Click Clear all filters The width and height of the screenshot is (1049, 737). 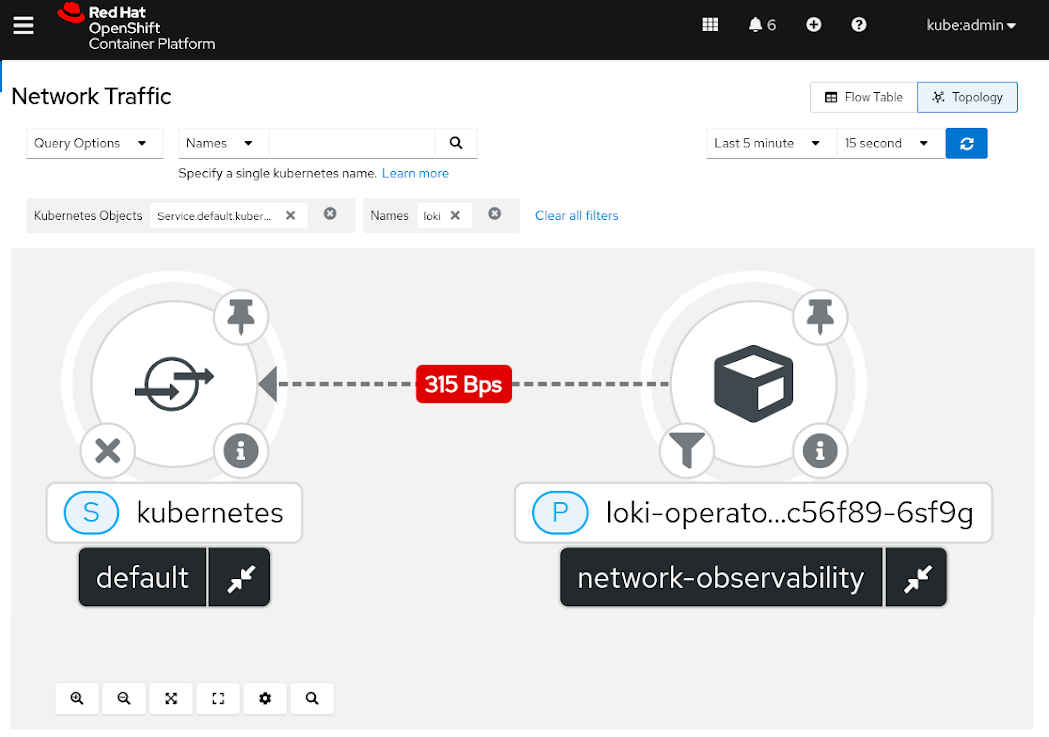coord(576,215)
